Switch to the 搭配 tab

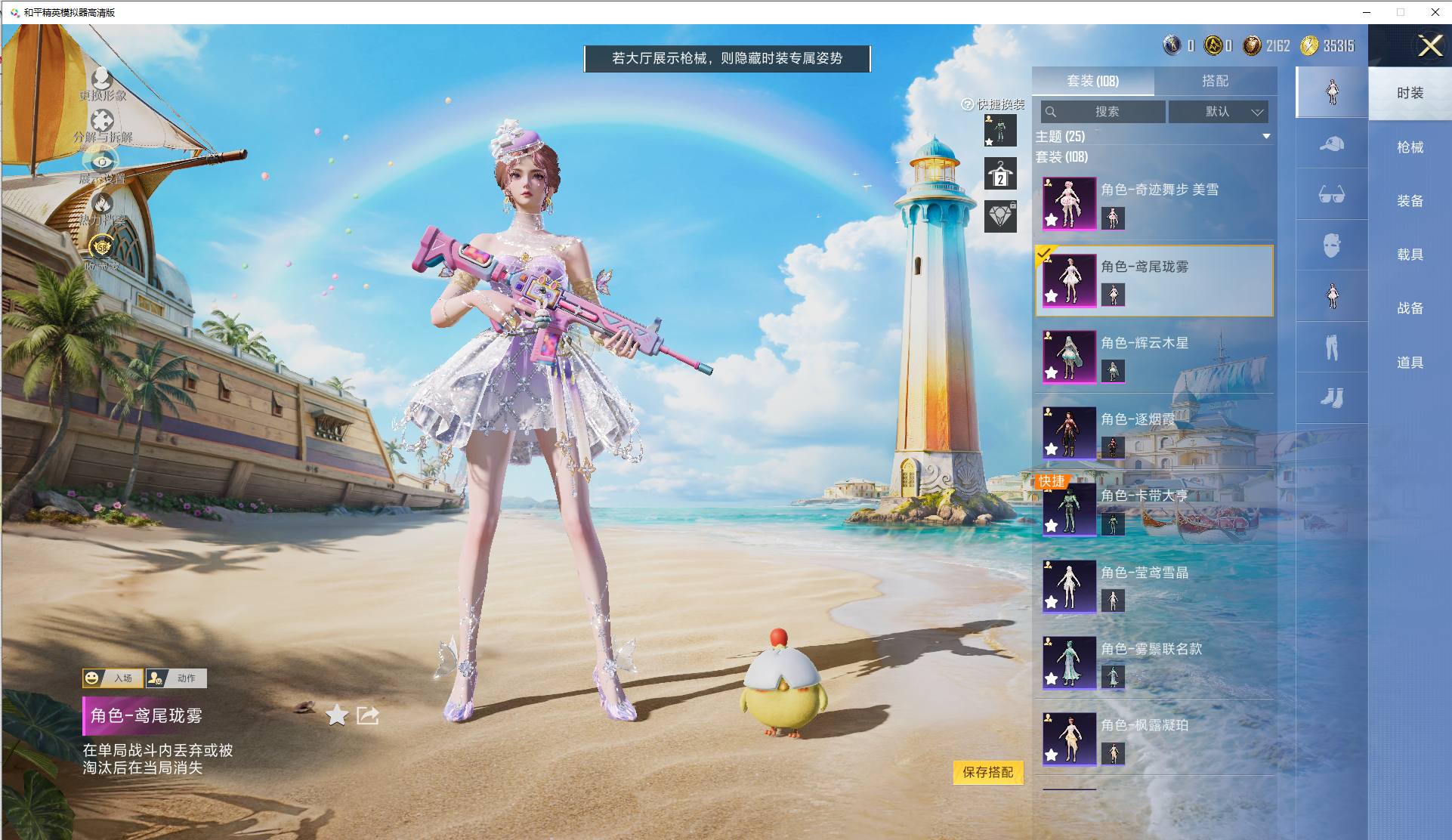1215,81
